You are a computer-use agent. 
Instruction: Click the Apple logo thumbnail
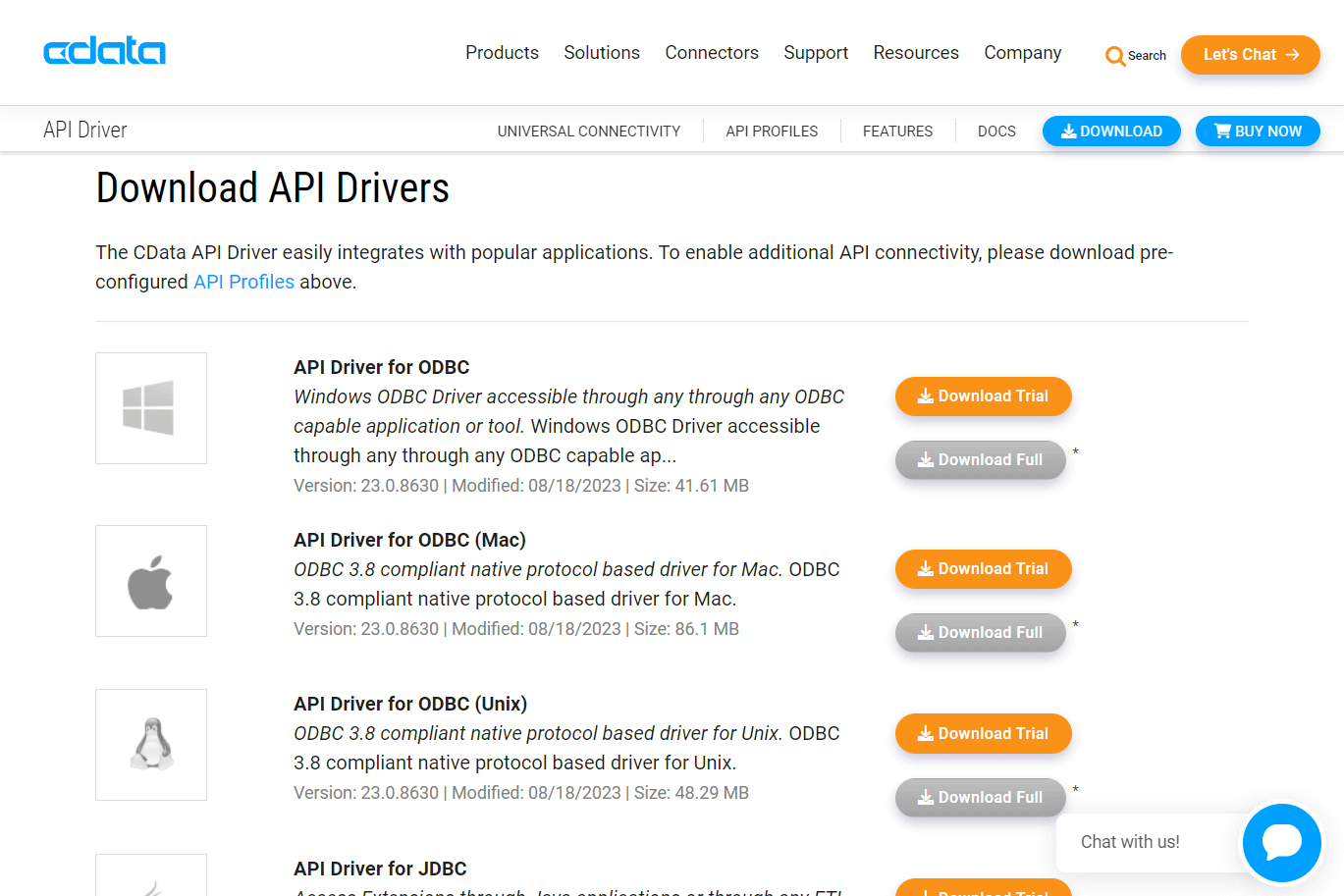click(x=151, y=581)
